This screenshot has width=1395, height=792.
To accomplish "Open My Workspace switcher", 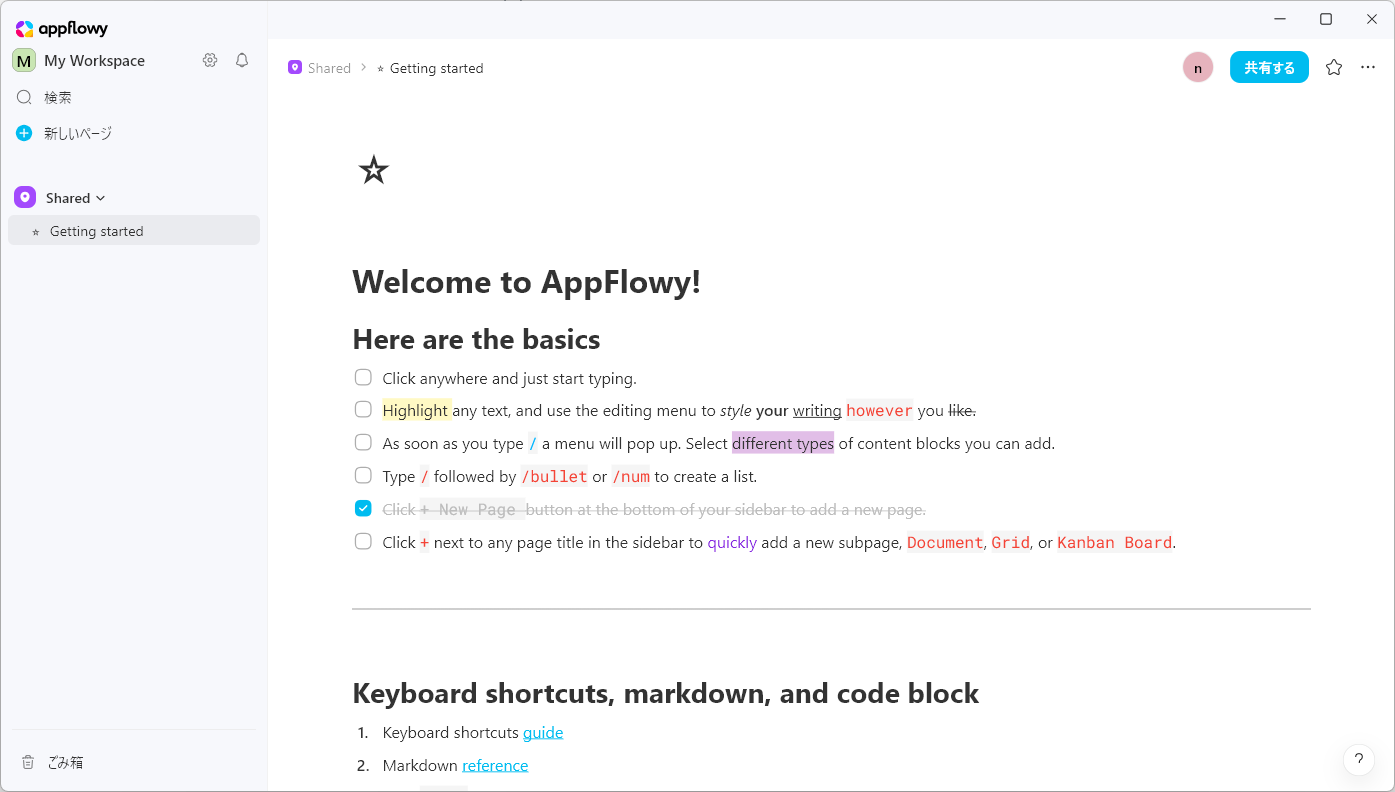I will point(94,60).
